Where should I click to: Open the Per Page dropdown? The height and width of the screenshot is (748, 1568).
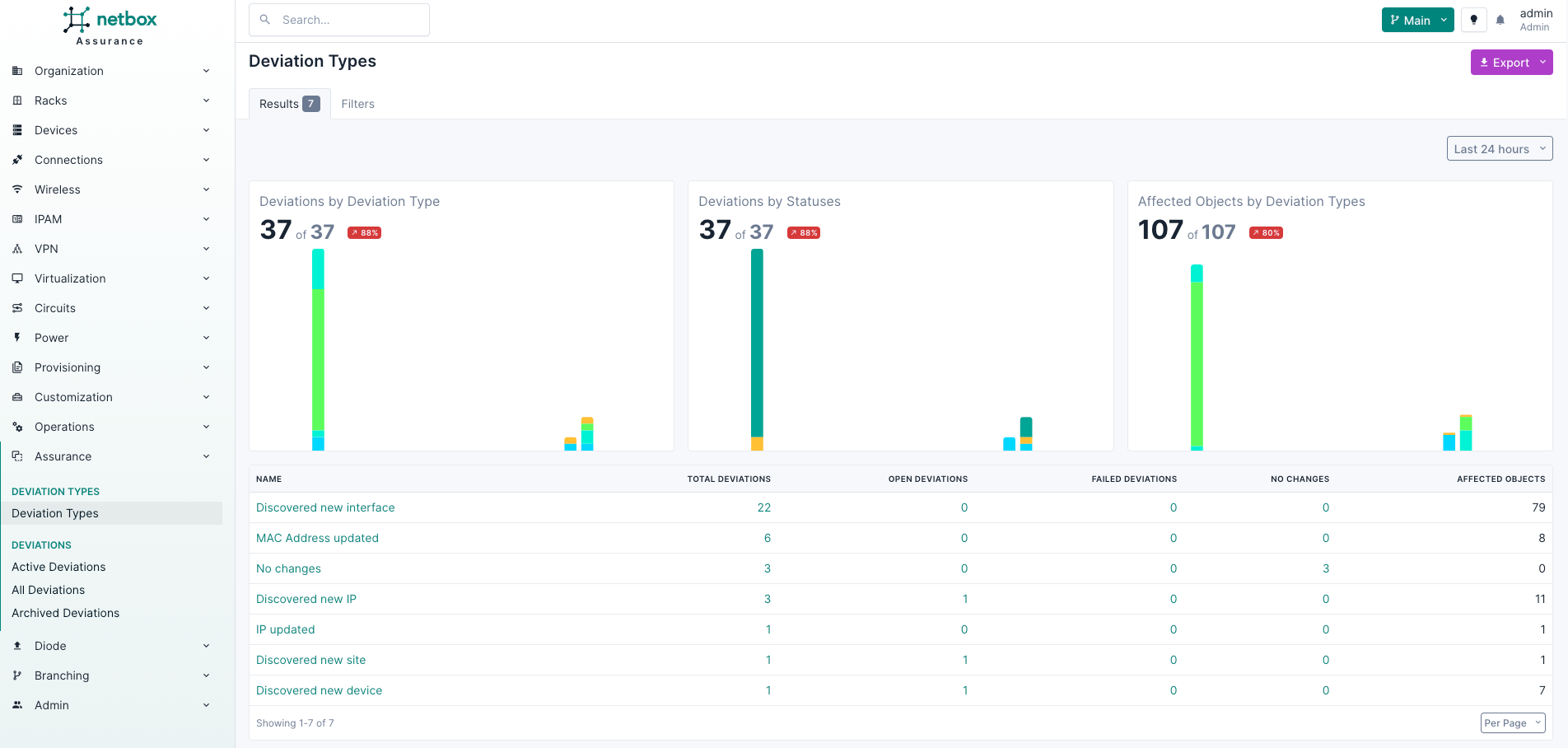pyautogui.click(x=1512, y=723)
